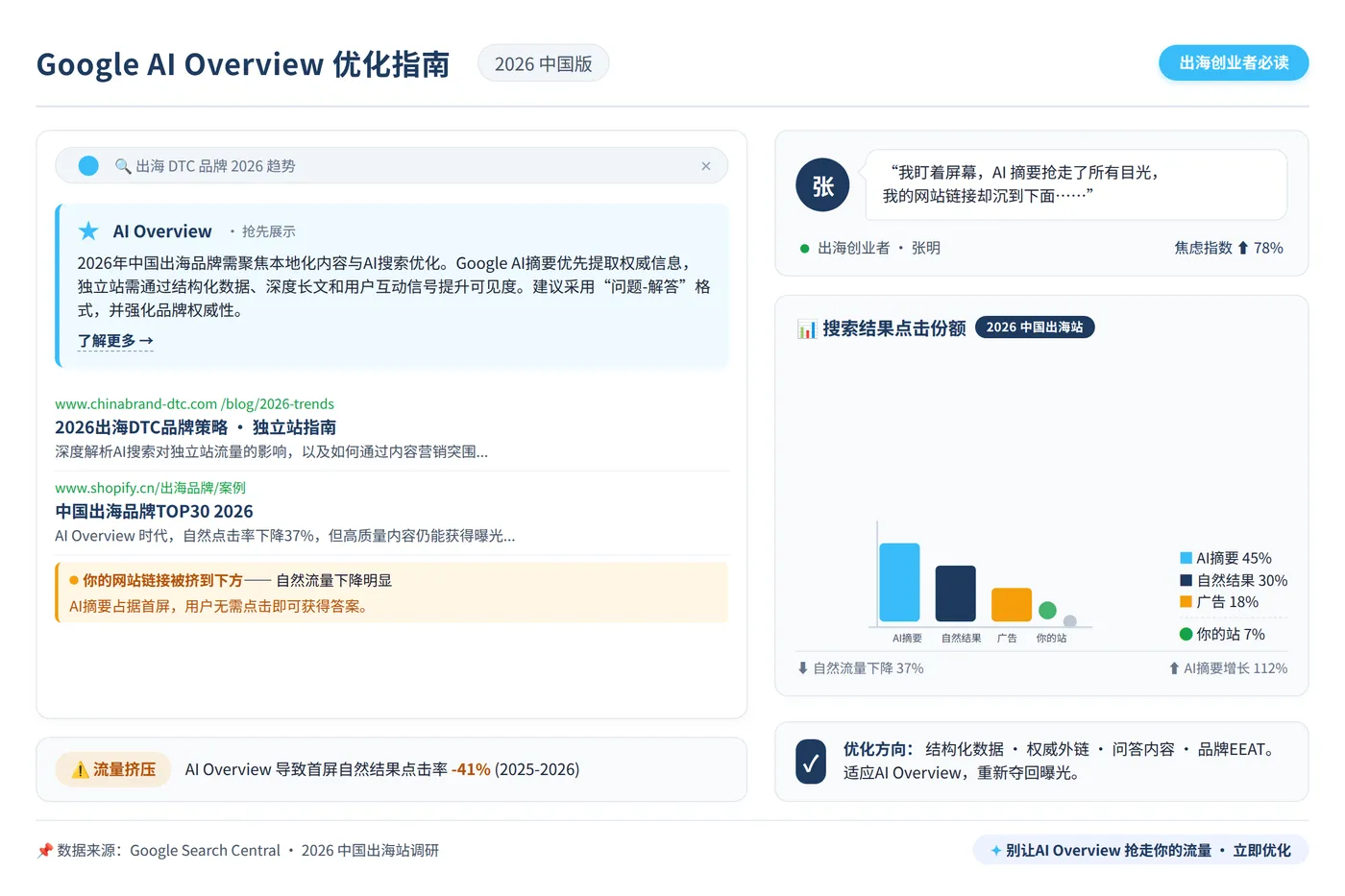
Task: Click the 流量挤压 badge
Action: [113, 770]
